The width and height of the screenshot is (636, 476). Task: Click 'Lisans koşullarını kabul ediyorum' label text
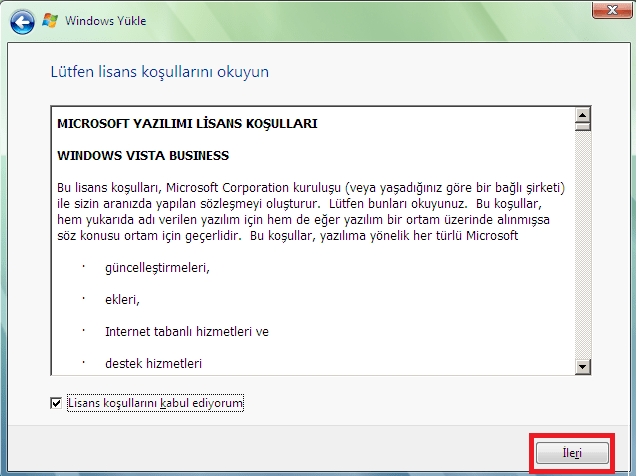pyautogui.click(x=155, y=403)
